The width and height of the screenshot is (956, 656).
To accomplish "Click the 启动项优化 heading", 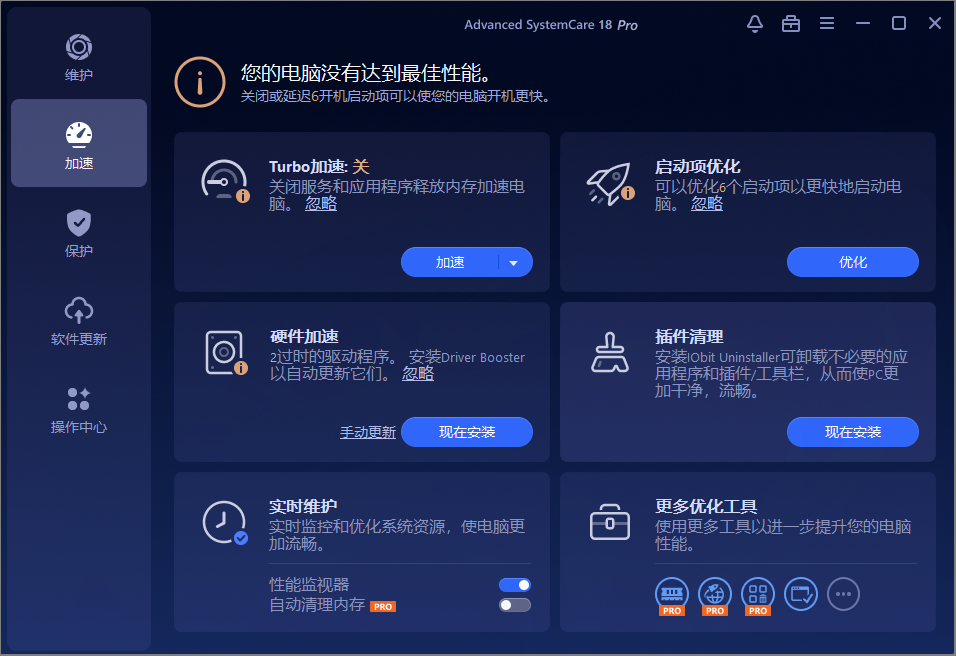I will (697, 166).
